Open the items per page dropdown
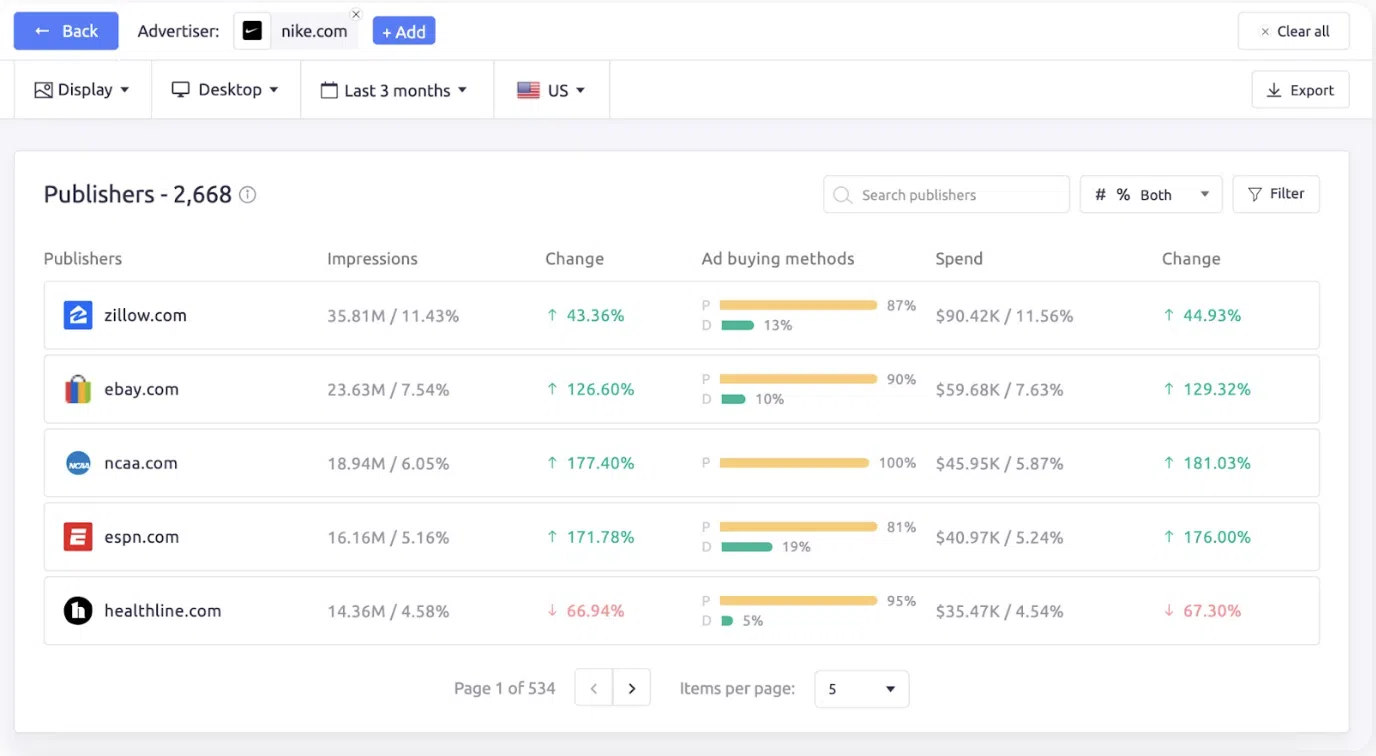Viewport: 1376px width, 756px height. (x=861, y=689)
